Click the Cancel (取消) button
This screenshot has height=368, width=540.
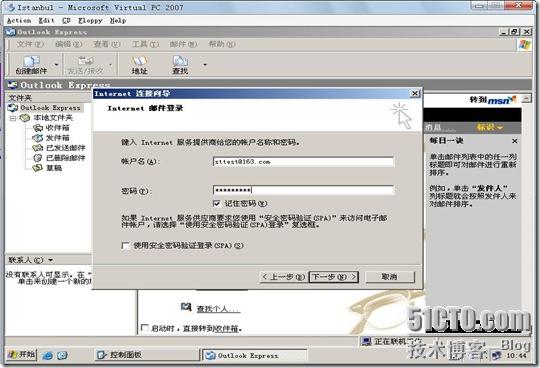tap(390, 277)
